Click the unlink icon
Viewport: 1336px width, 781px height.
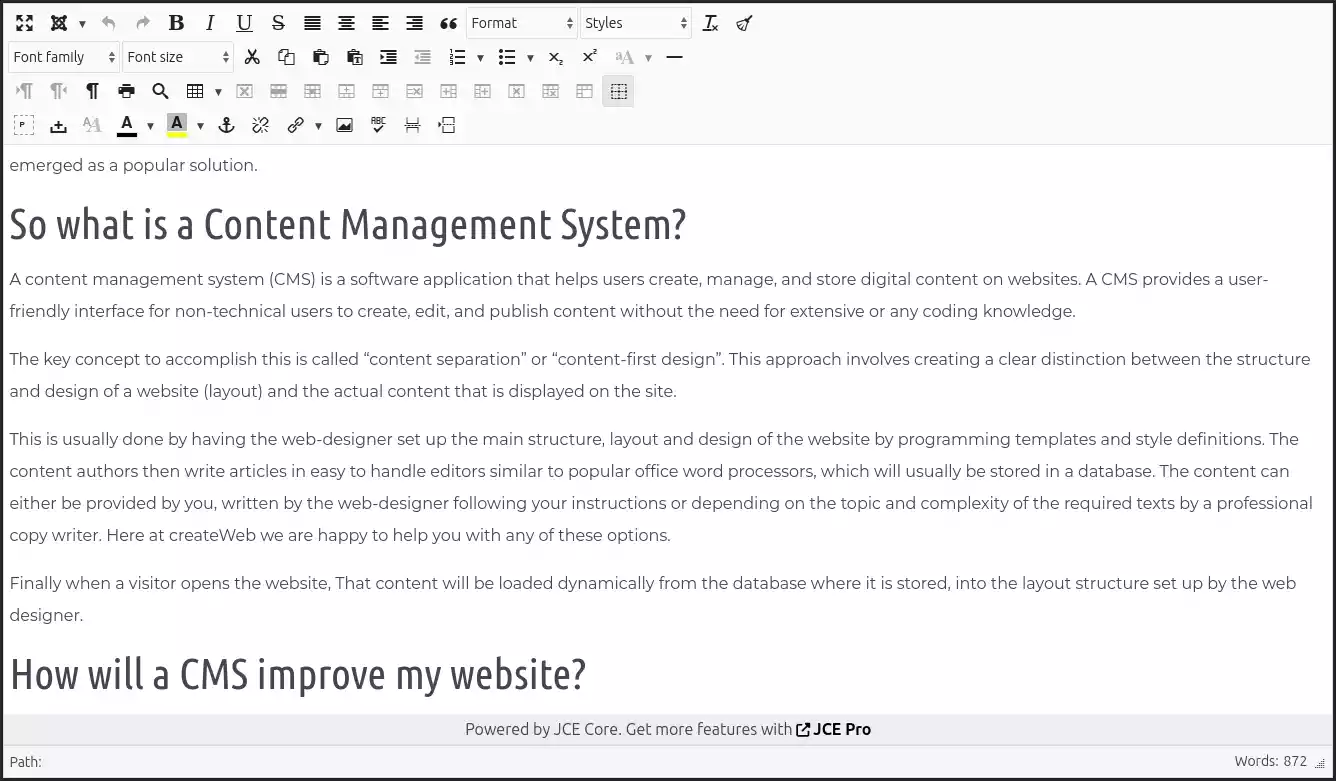pos(260,125)
